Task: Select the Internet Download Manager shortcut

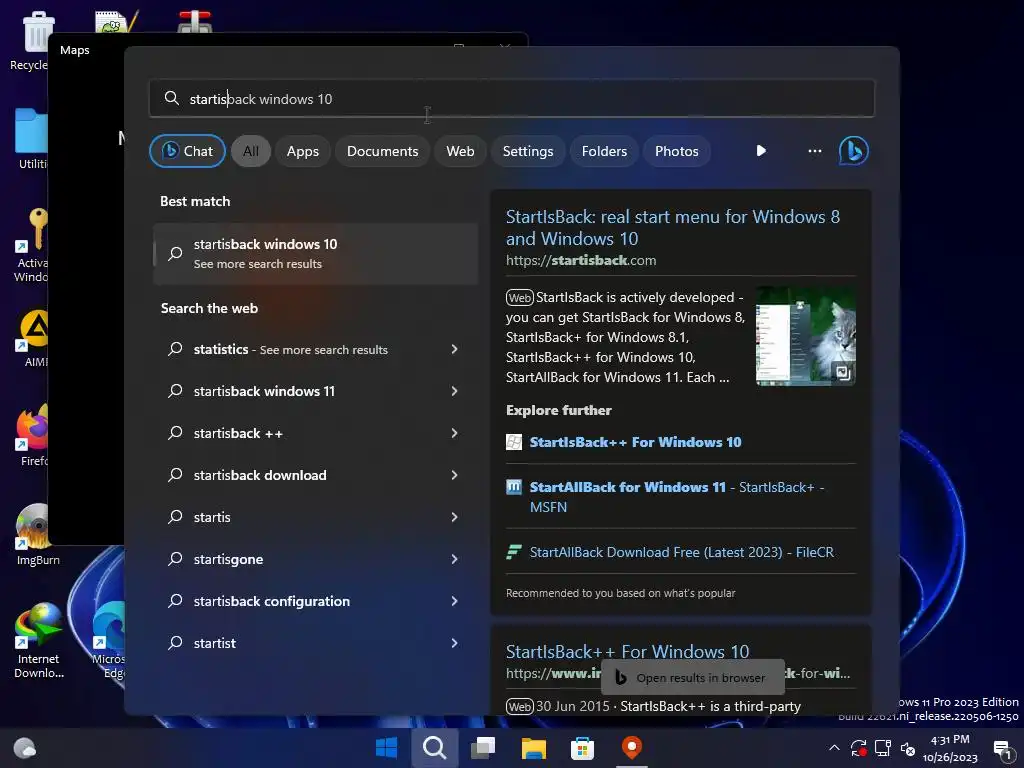Action: pyautogui.click(x=39, y=640)
